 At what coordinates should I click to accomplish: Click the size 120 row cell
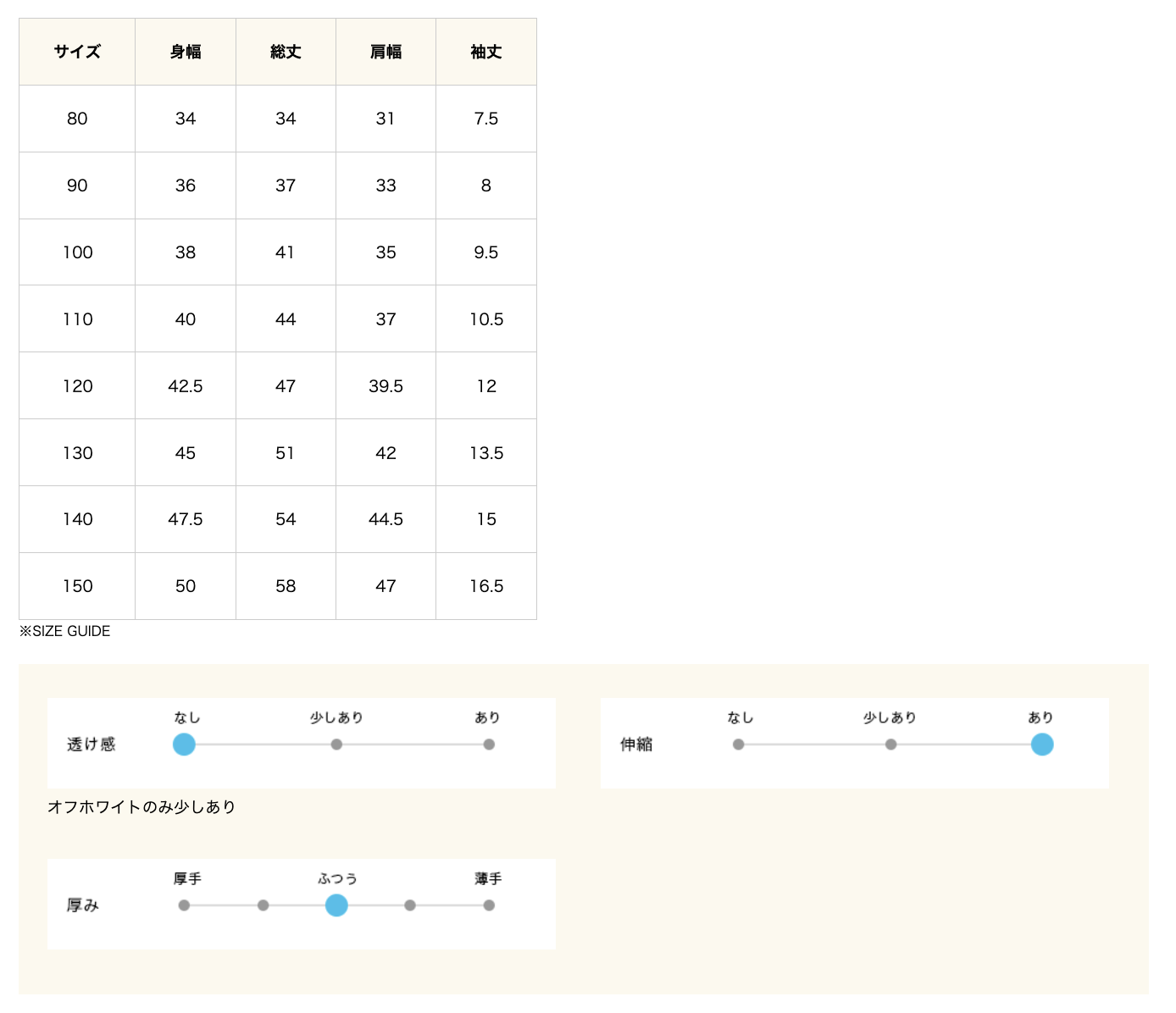coord(77,386)
